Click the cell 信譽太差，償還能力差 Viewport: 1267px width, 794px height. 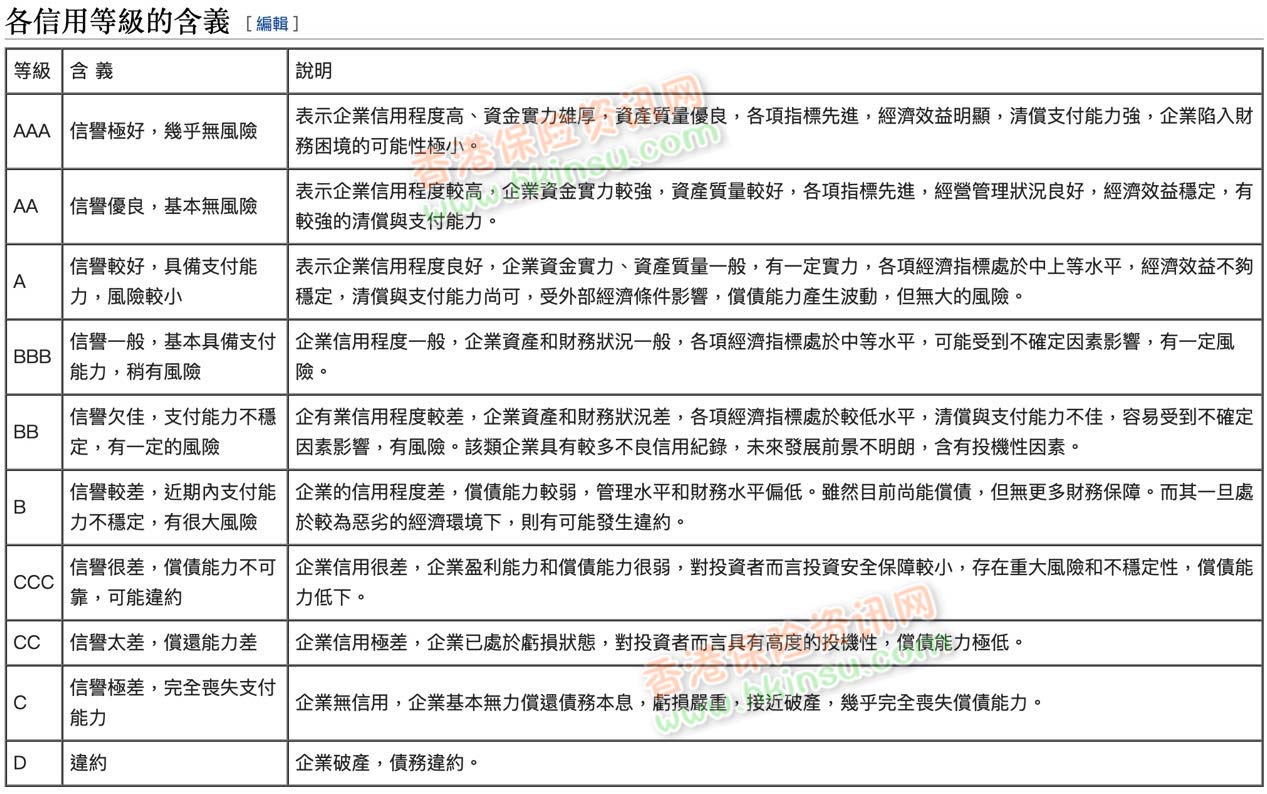tap(175, 642)
